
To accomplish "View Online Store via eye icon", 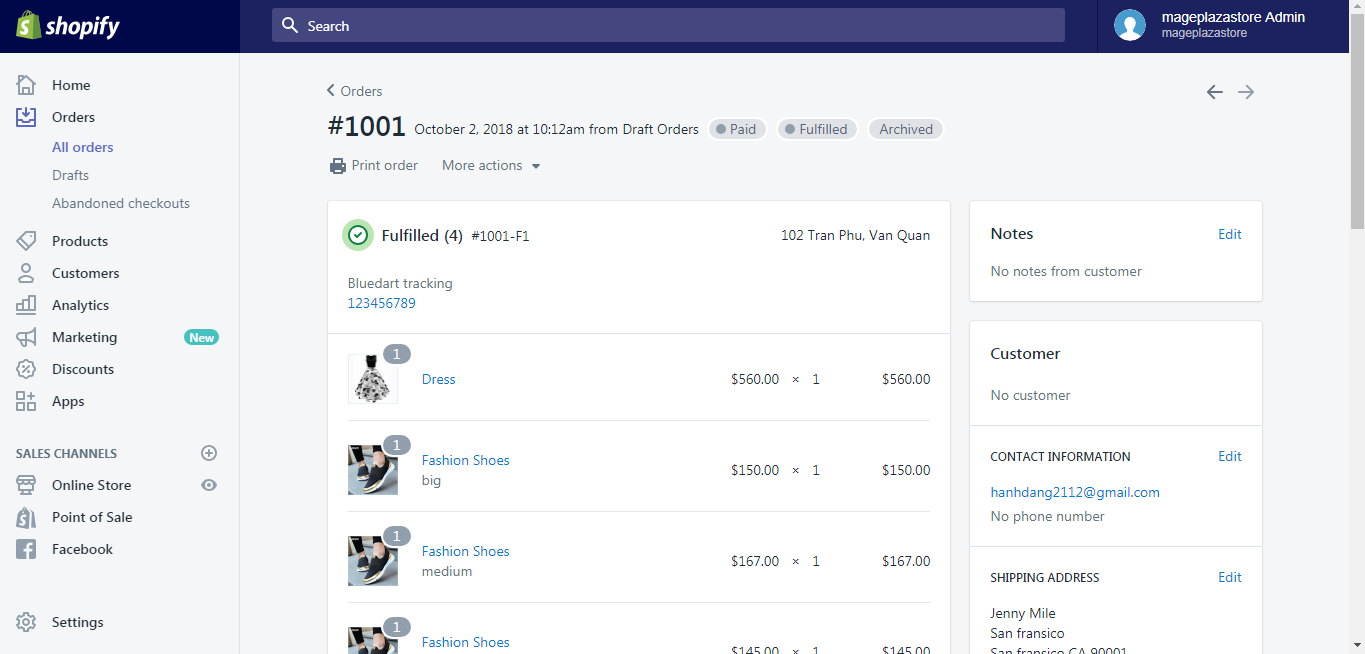I will coord(209,485).
